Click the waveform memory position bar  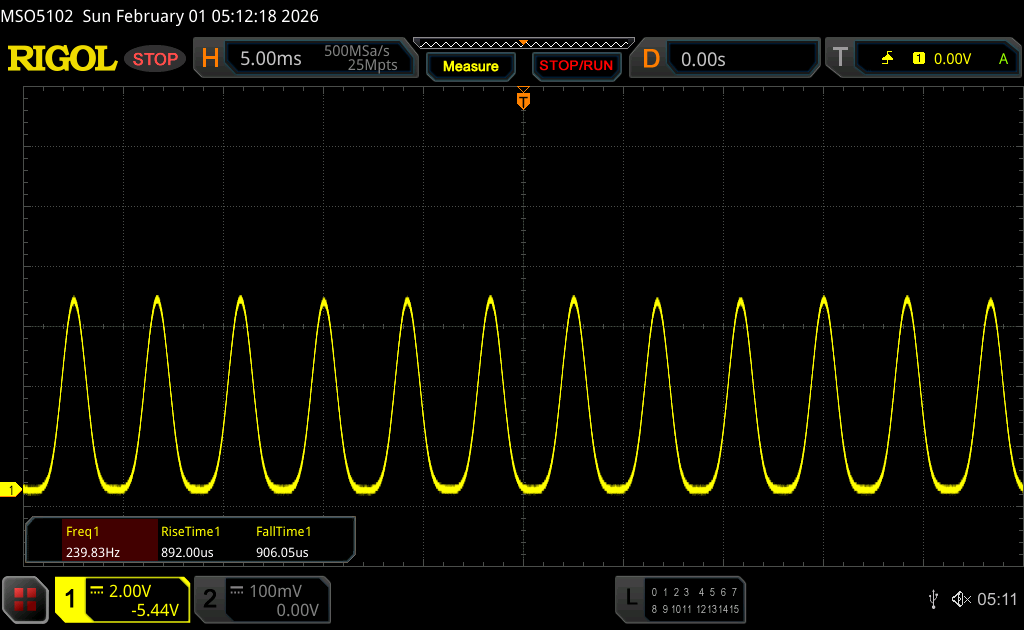[522, 44]
